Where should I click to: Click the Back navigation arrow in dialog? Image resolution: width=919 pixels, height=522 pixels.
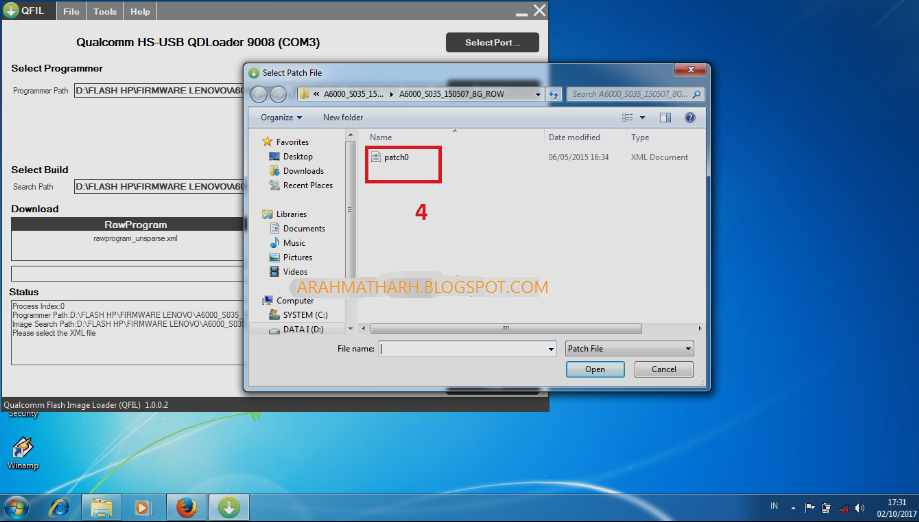point(258,94)
